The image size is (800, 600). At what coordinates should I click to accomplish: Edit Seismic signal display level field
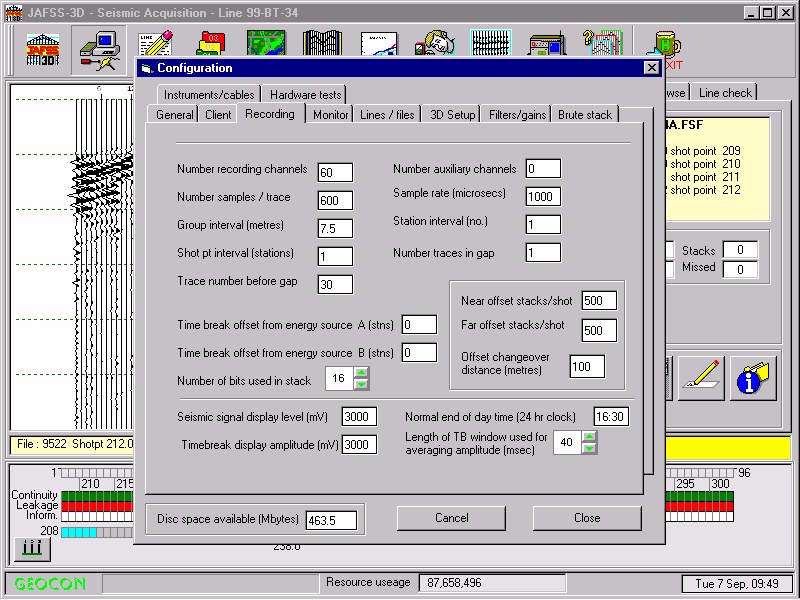tap(359, 416)
